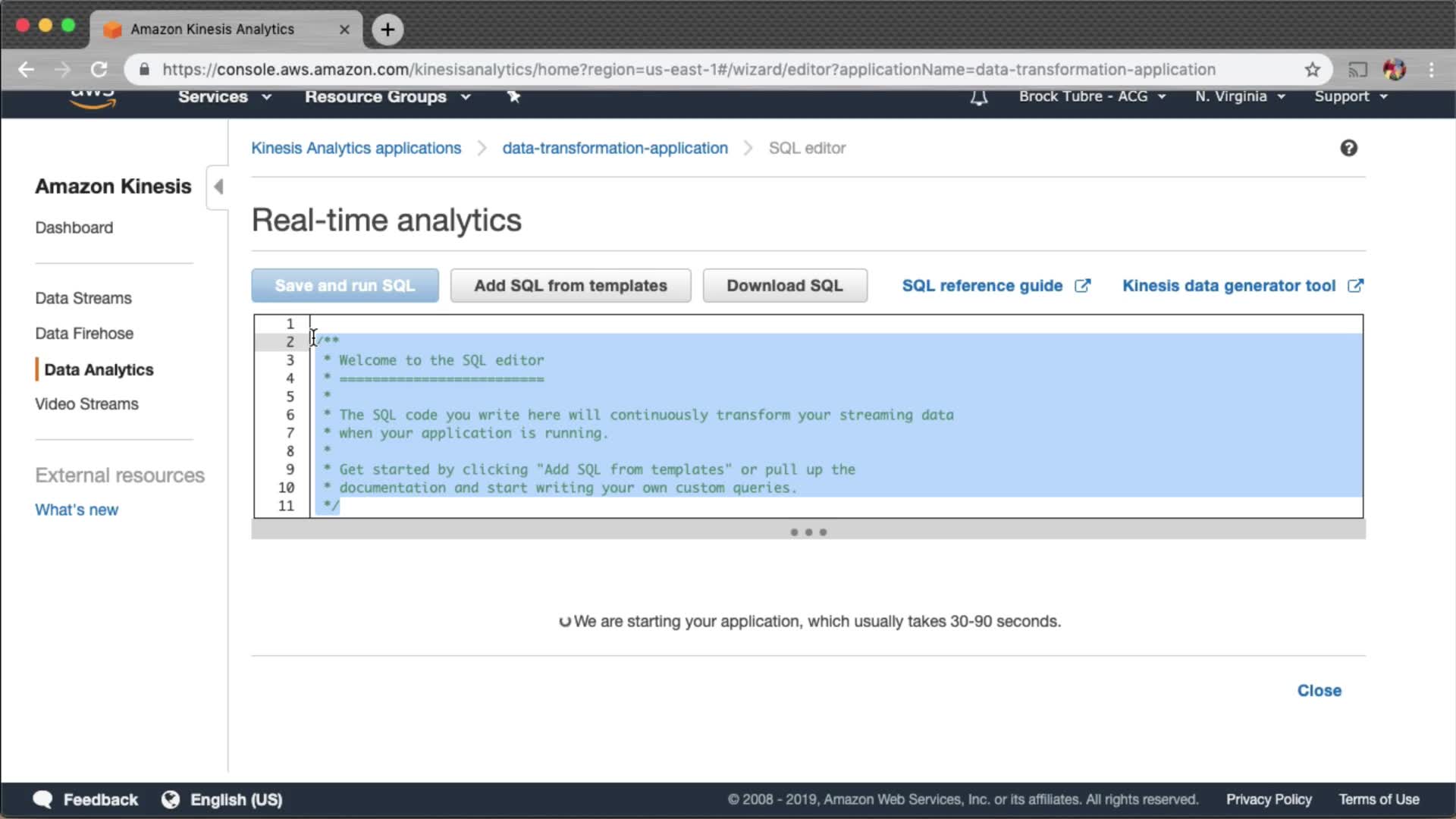Click the pin shortcut icon in AWS navbar

(x=513, y=96)
